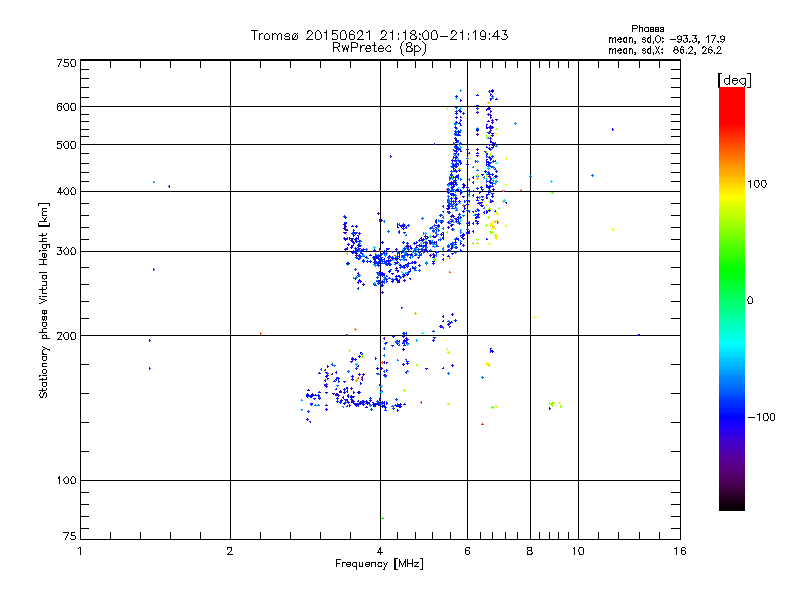Click the '[deg]' colorbar unit label

734,80
